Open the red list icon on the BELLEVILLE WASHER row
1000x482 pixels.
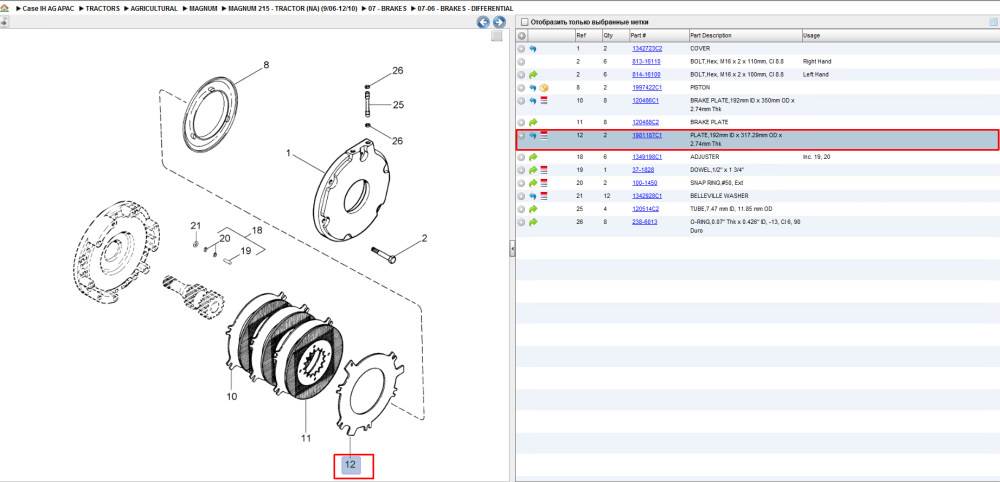pos(544,196)
